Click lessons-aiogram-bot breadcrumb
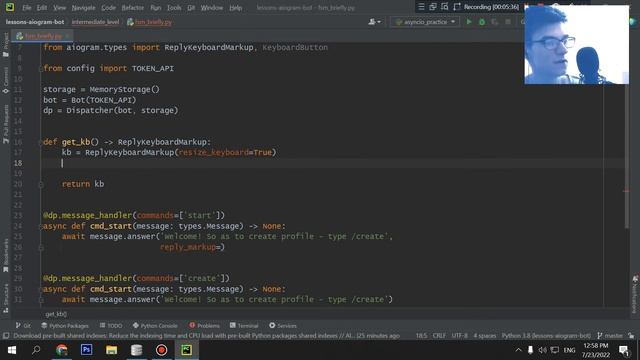The height and width of the screenshot is (360, 640). pos(35,22)
